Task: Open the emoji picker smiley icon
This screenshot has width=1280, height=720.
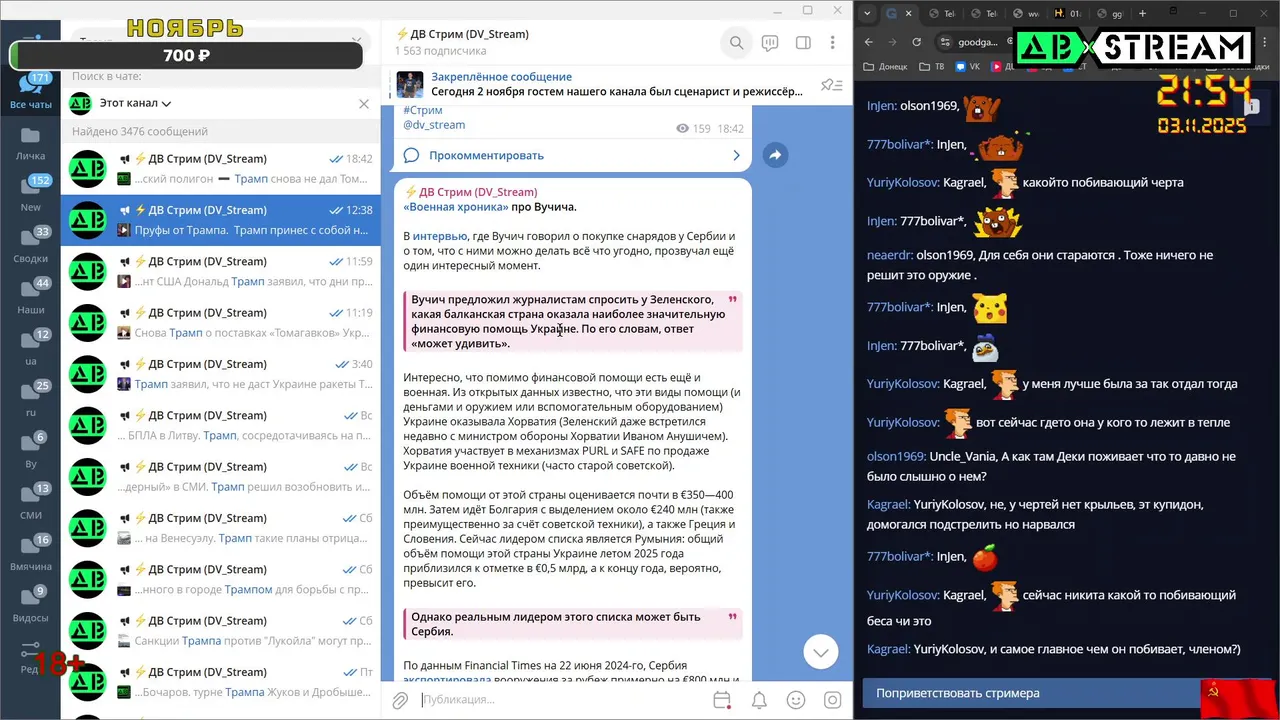Action: click(x=796, y=700)
